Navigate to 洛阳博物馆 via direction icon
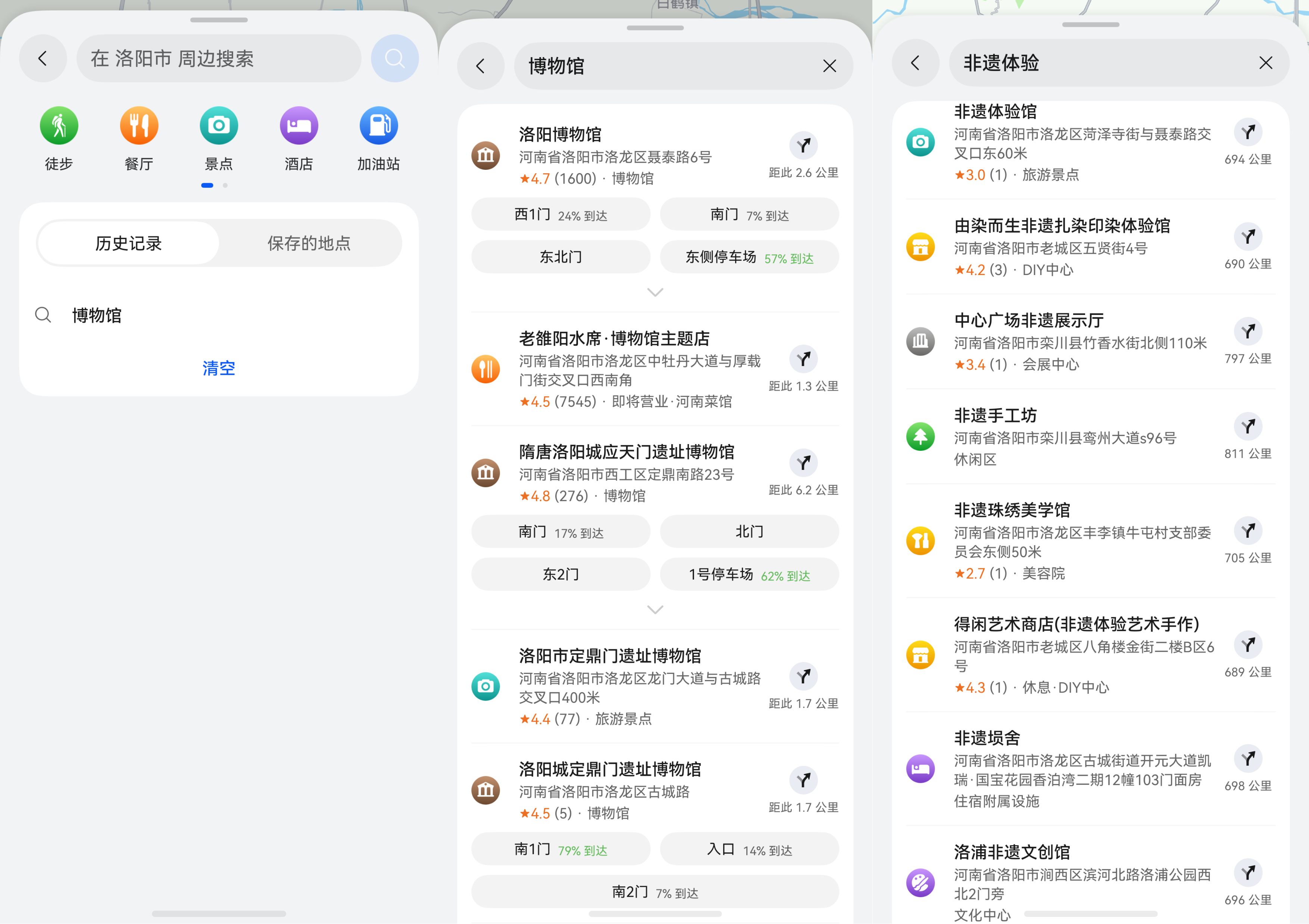 pyautogui.click(x=804, y=146)
